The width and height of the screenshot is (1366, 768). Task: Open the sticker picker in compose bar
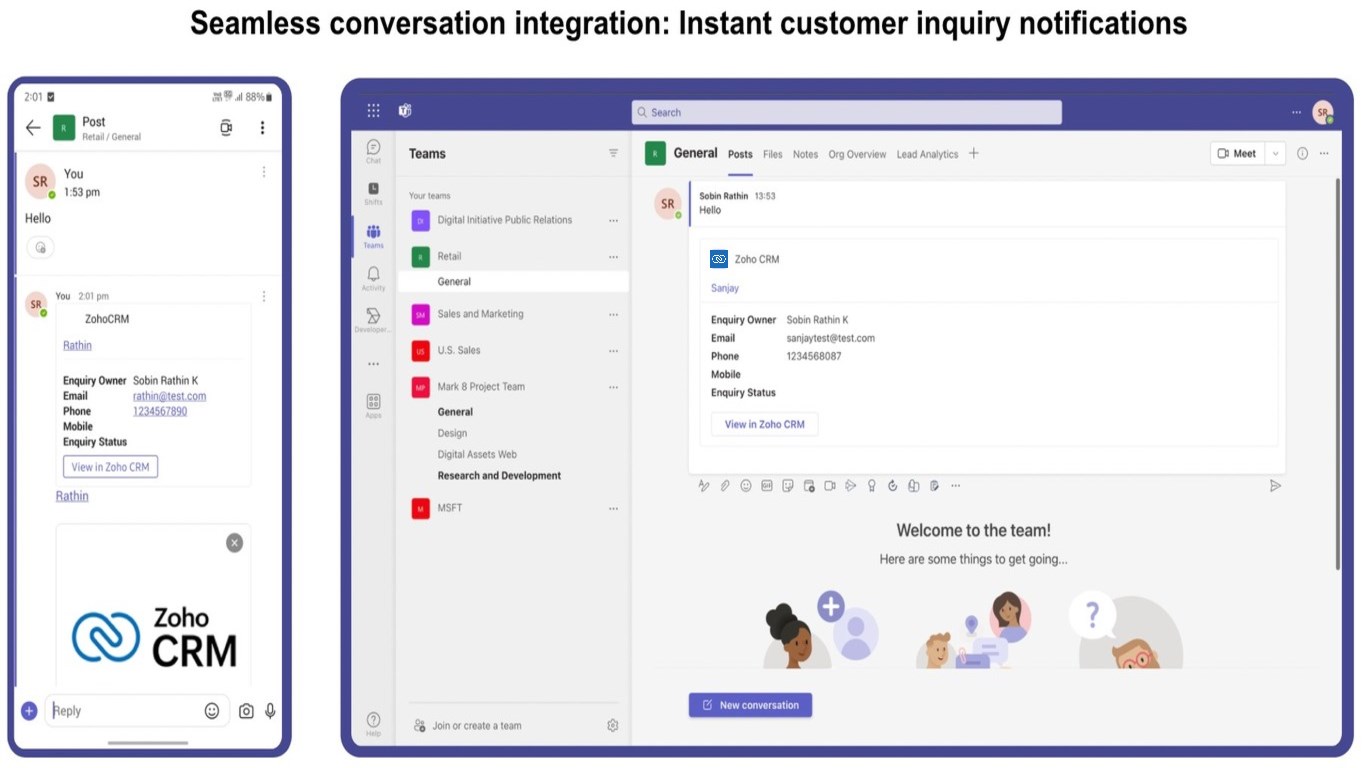point(788,486)
